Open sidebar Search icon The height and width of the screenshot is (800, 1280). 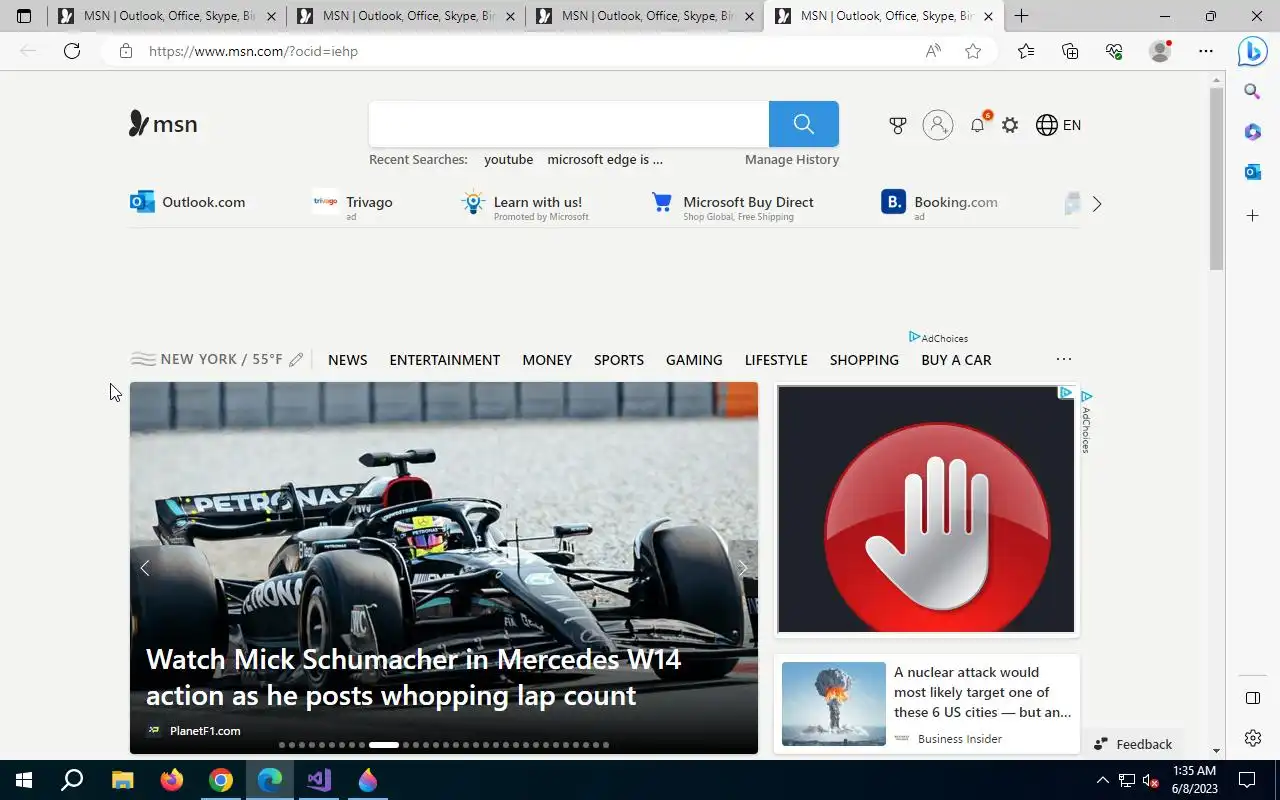[1252, 92]
